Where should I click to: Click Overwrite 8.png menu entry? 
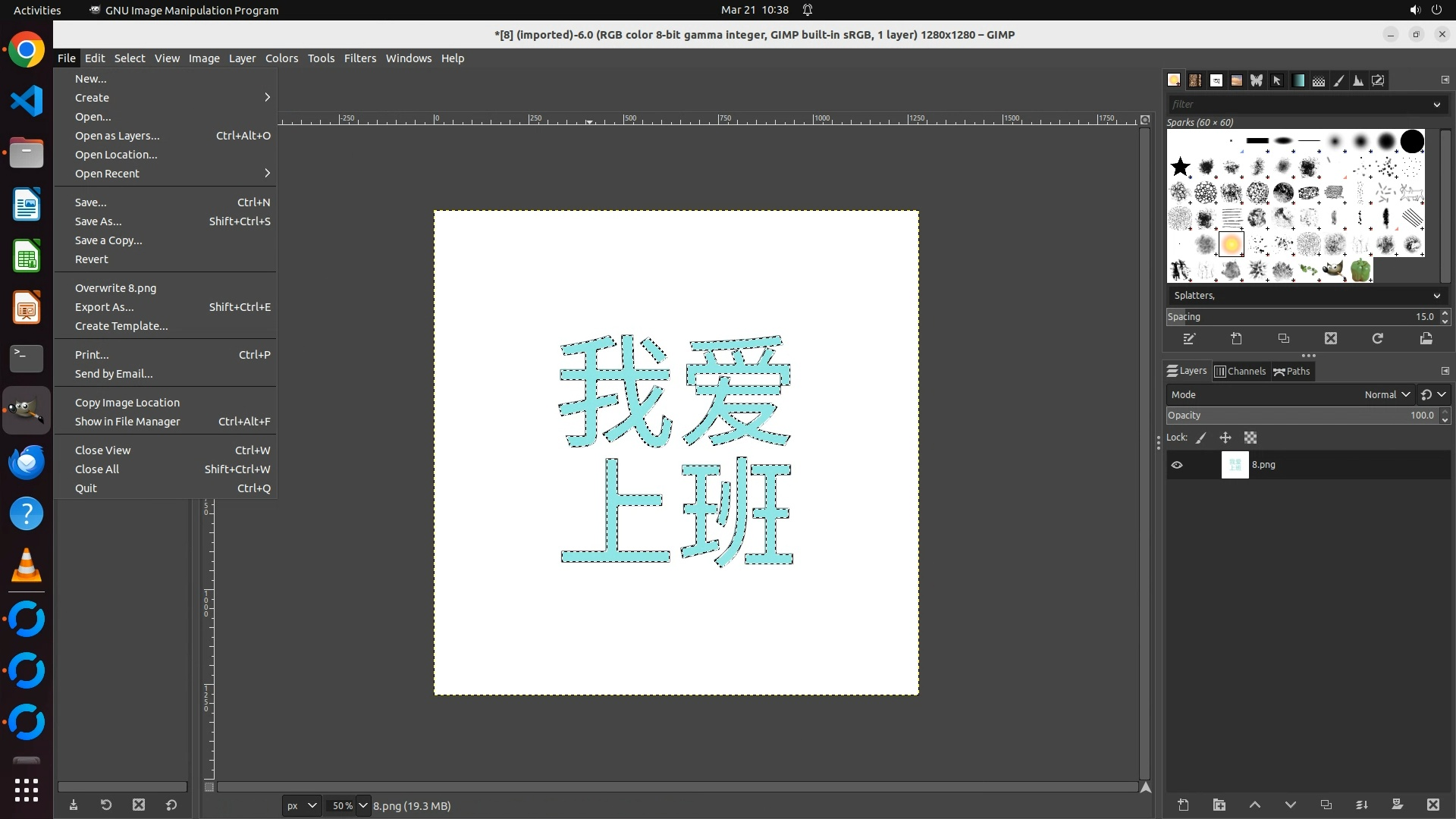click(x=115, y=288)
